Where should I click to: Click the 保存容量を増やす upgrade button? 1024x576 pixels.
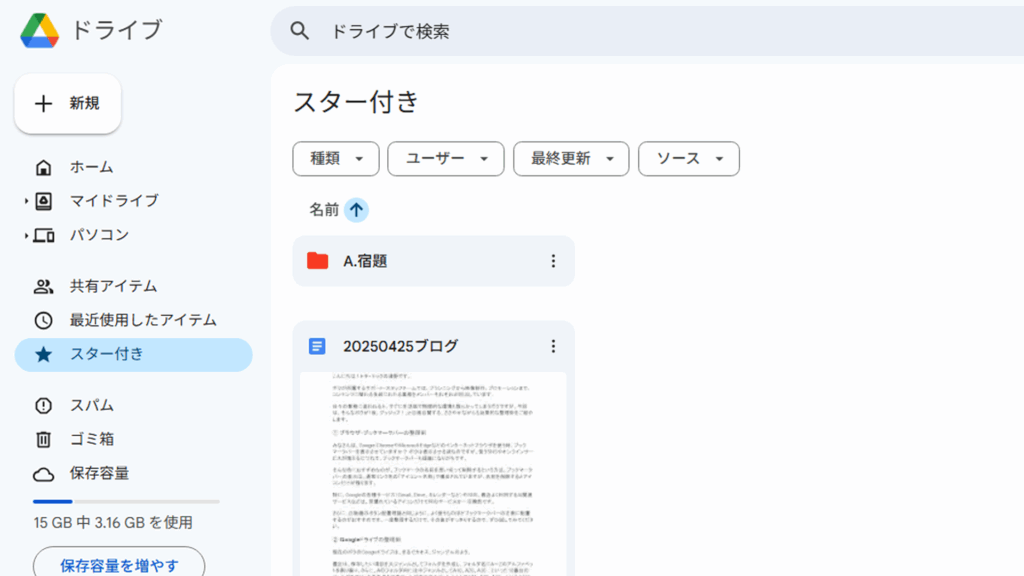118,563
